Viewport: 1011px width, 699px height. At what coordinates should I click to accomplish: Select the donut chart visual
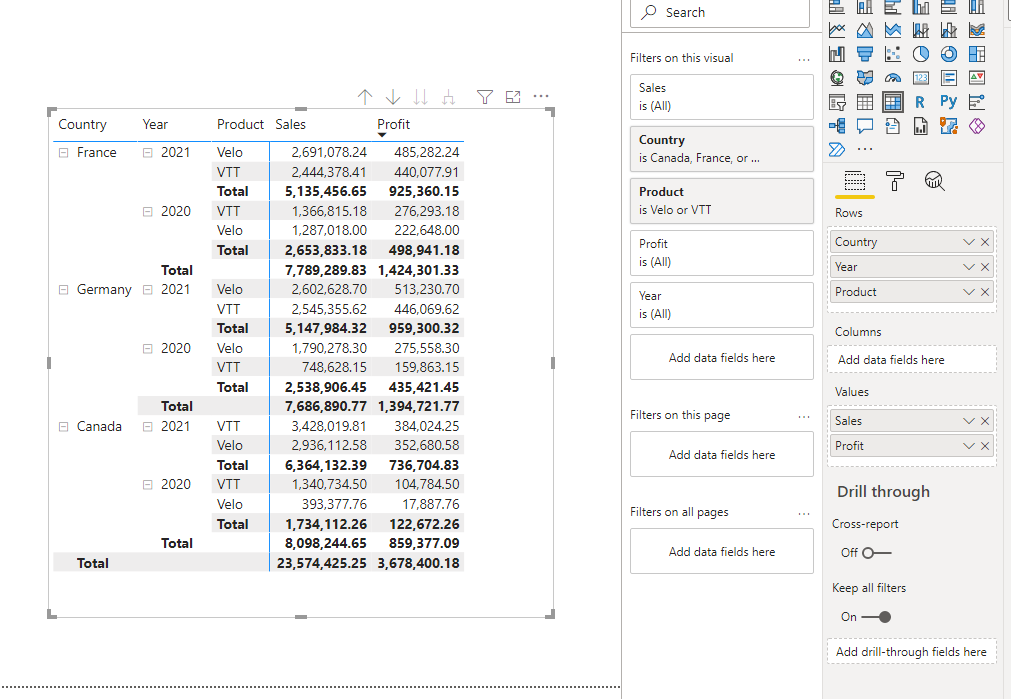click(x=949, y=54)
